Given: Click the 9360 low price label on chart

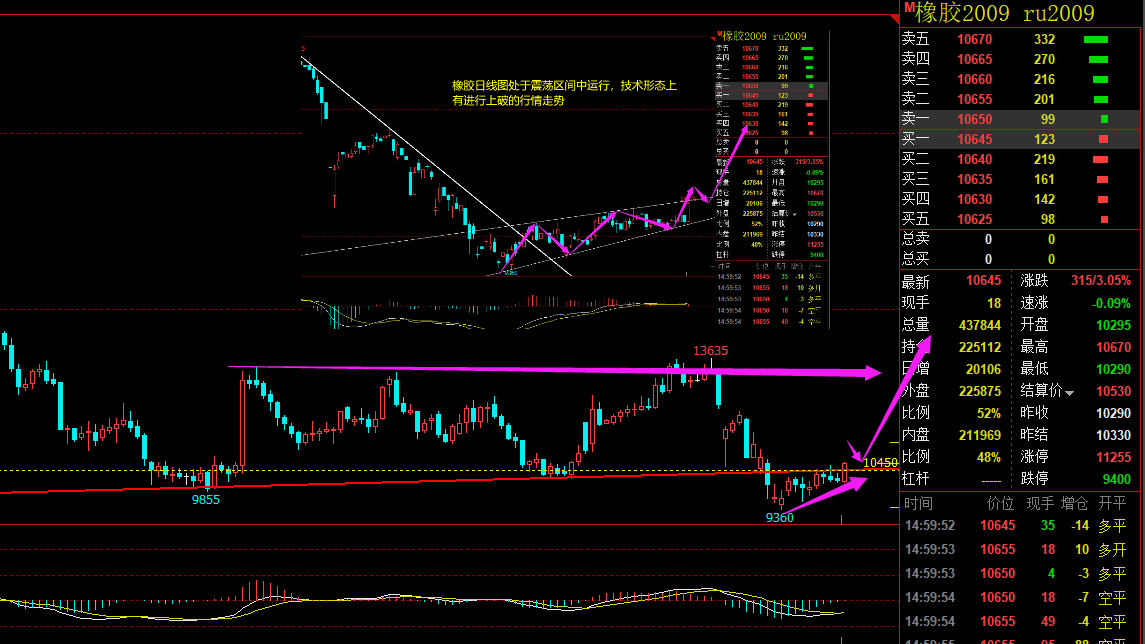Looking at the screenshot, I should [x=779, y=518].
